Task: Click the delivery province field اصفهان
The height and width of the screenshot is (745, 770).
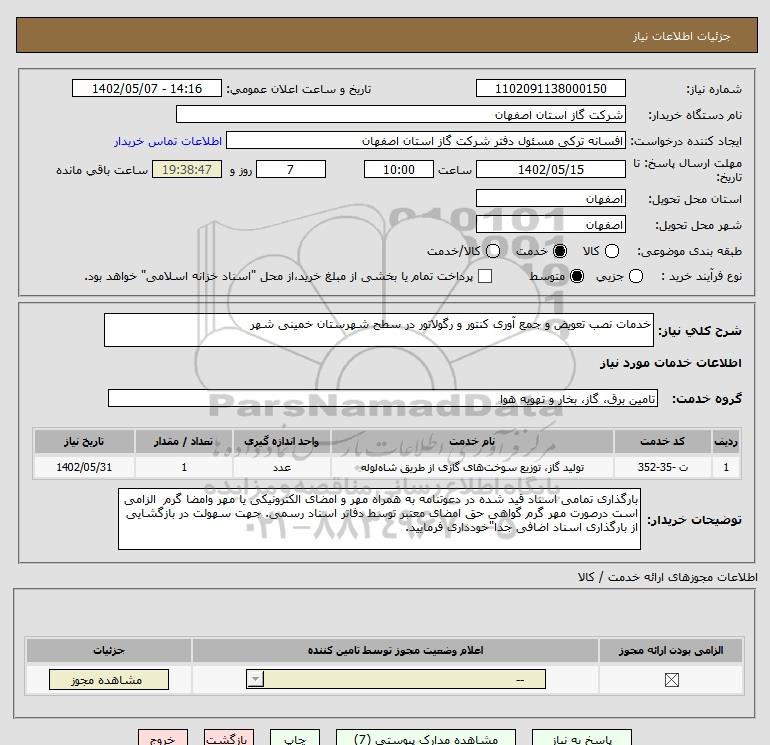Action: click(550, 198)
